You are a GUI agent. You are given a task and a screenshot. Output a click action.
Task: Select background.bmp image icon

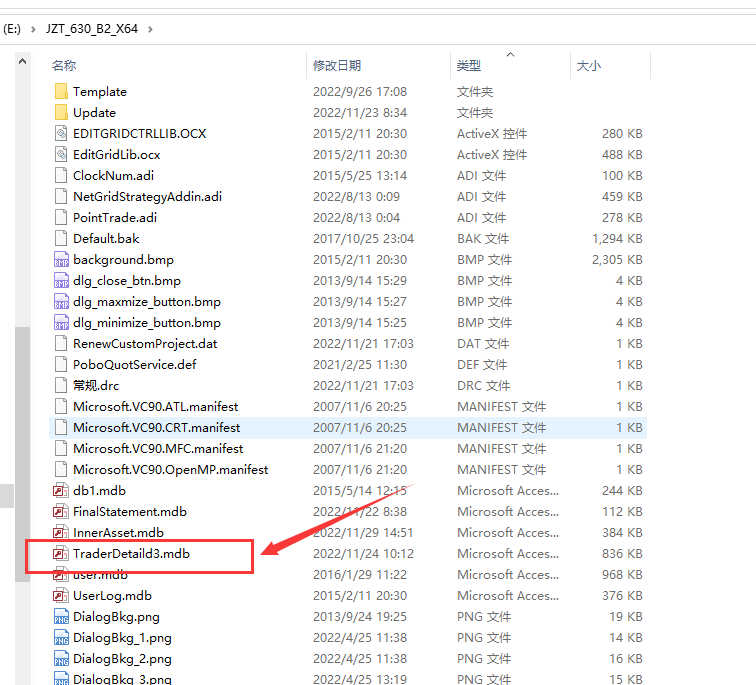click(61, 260)
